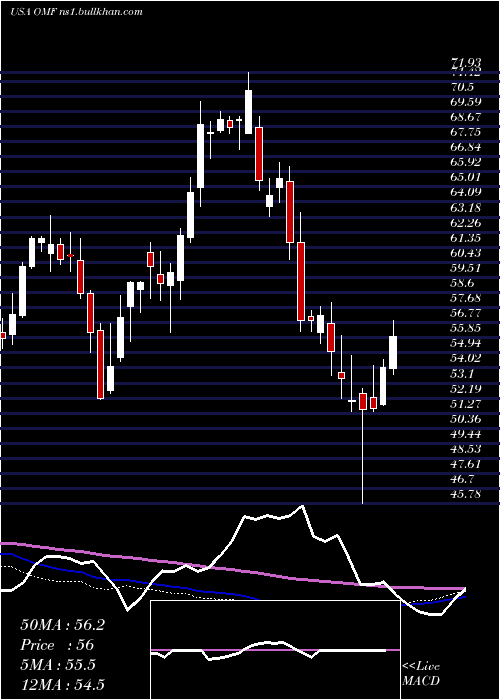Click the 45.78 bottom price label
Image resolution: width=500 pixels, height=700 pixels.
click(x=466, y=495)
